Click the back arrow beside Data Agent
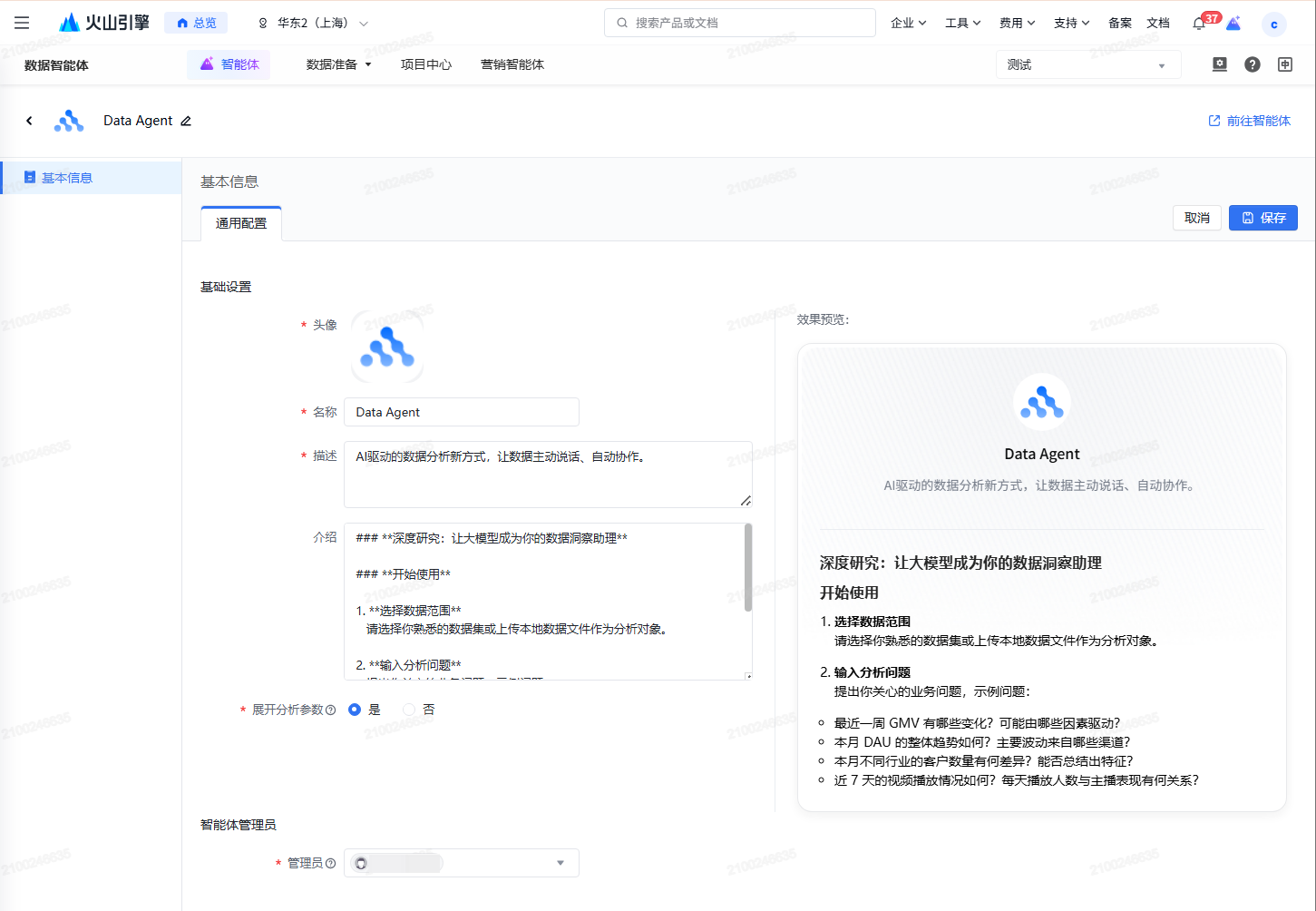The image size is (1316, 911). tap(29, 121)
